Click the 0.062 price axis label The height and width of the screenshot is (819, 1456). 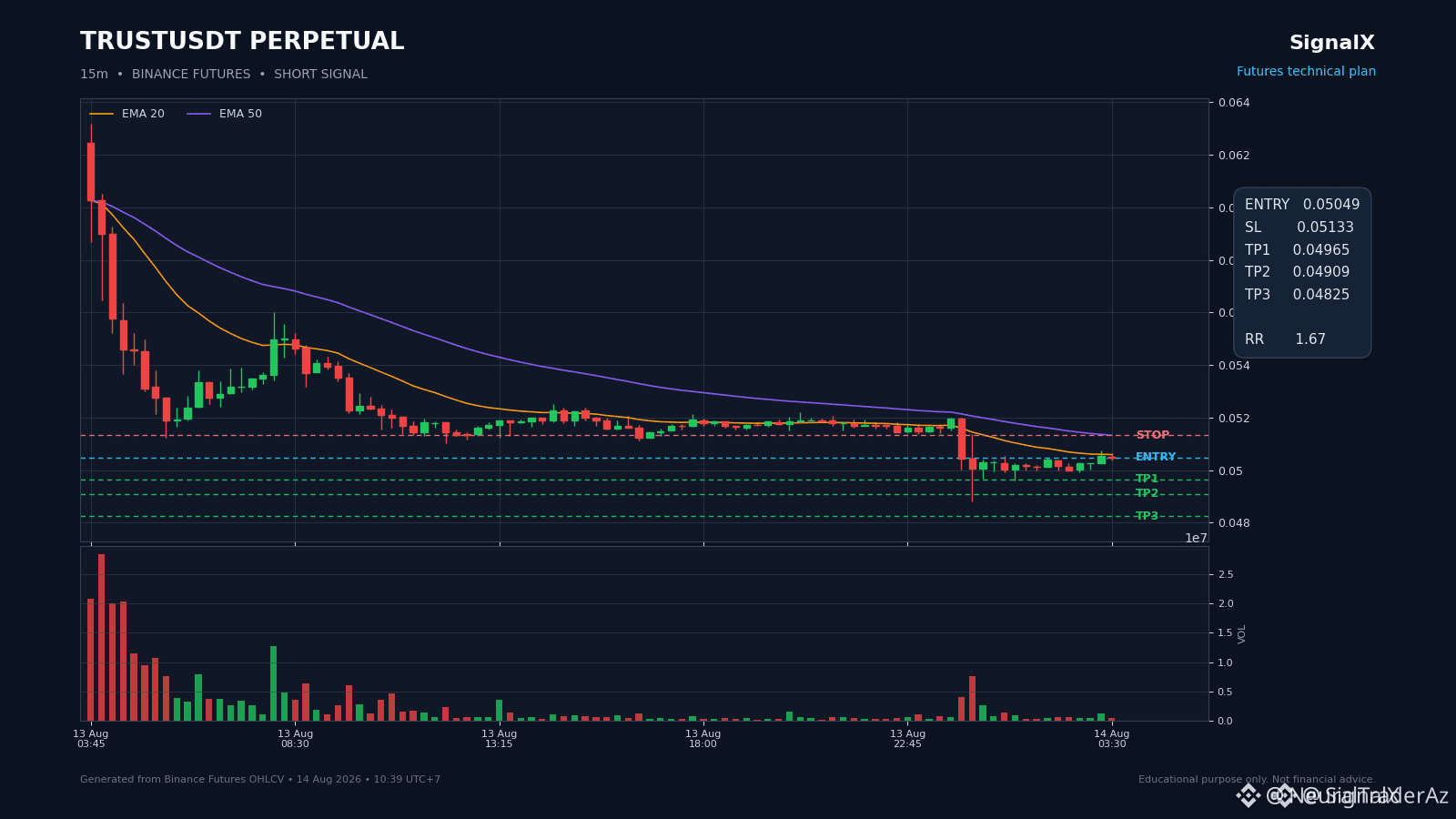(1234, 156)
